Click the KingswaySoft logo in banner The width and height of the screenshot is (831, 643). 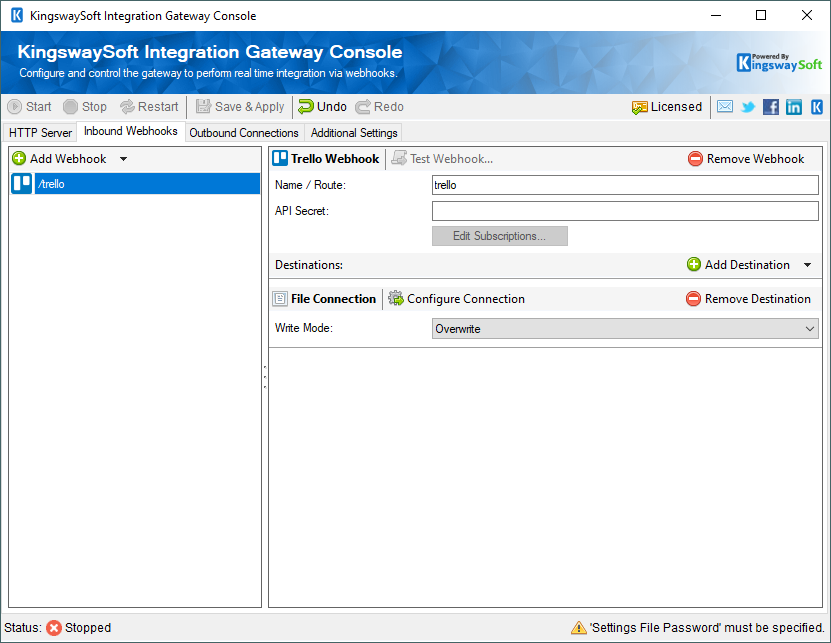[779, 62]
